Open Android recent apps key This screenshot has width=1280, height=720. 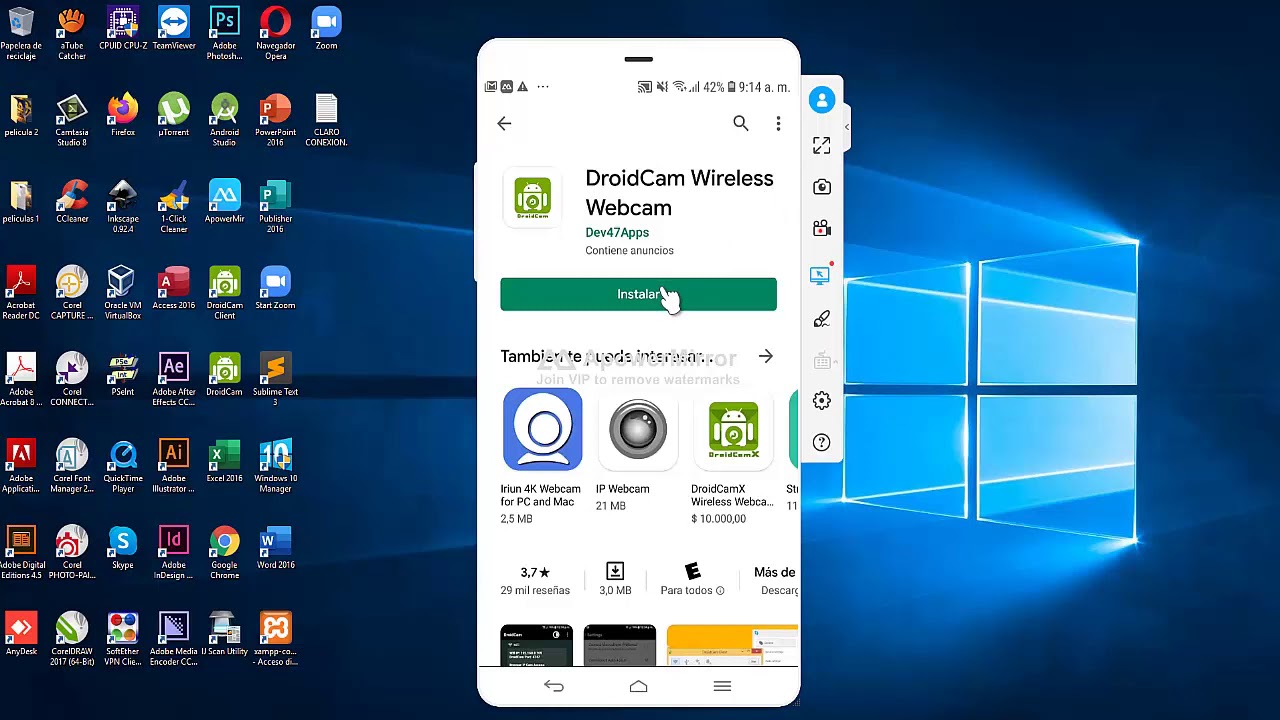[x=722, y=687]
